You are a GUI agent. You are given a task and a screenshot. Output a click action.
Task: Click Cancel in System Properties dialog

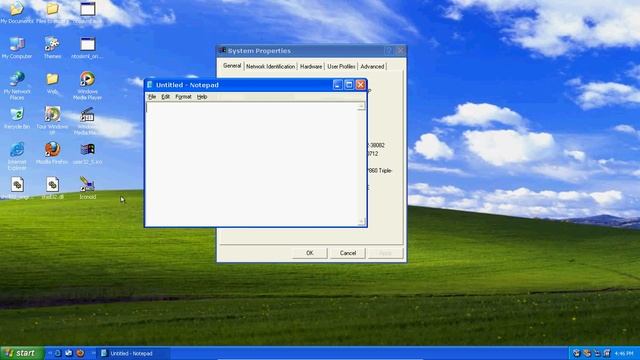coord(348,253)
